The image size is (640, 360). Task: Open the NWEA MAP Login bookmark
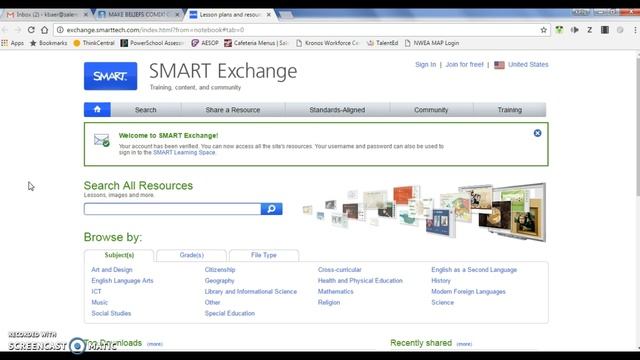[432, 43]
